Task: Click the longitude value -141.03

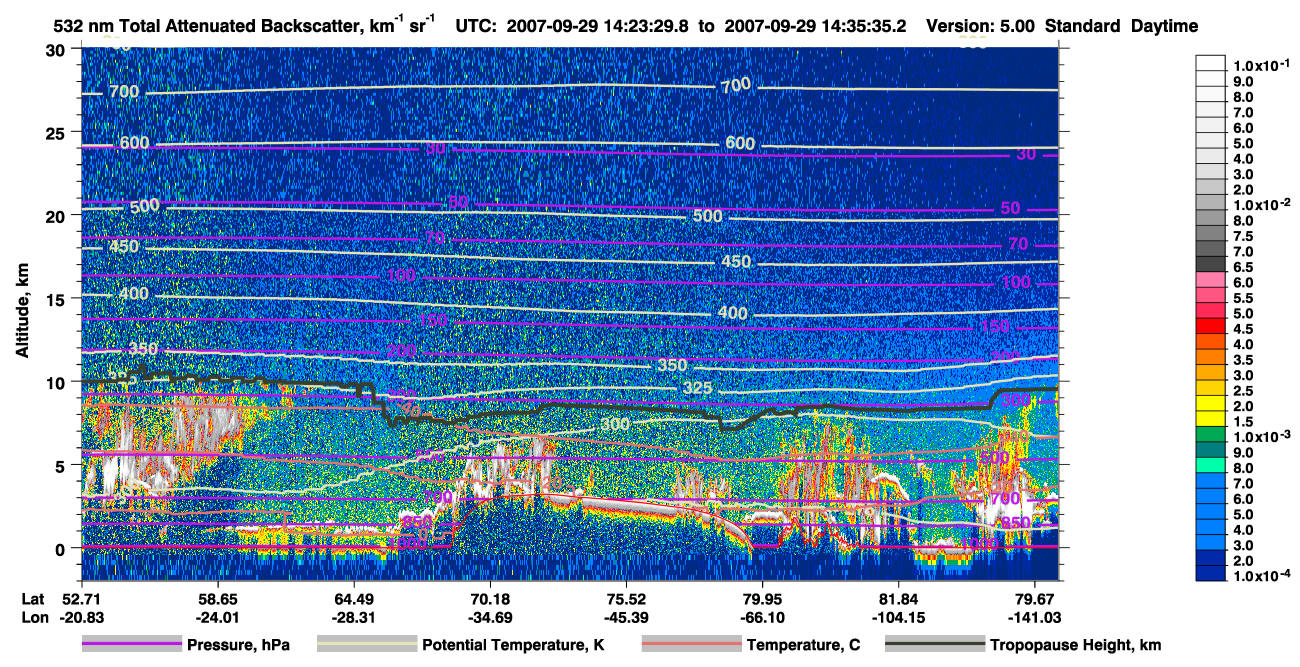Action: coord(1035,617)
